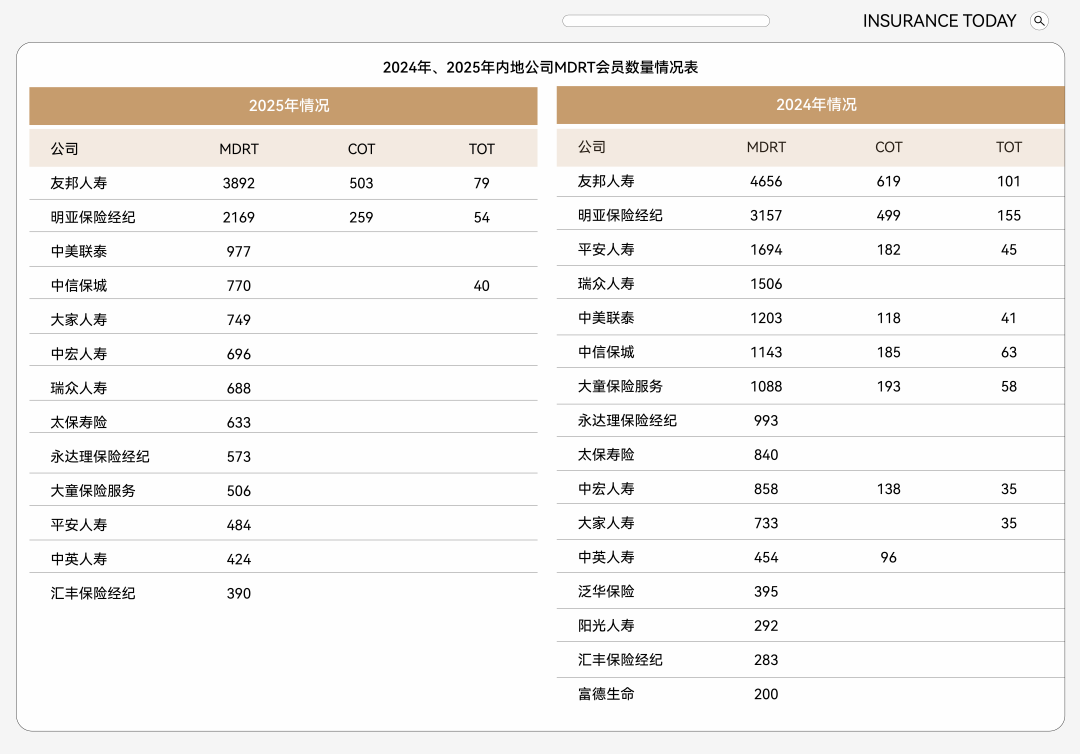Select the value 749
The width and height of the screenshot is (1080, 754).
(x=239, y=320)
